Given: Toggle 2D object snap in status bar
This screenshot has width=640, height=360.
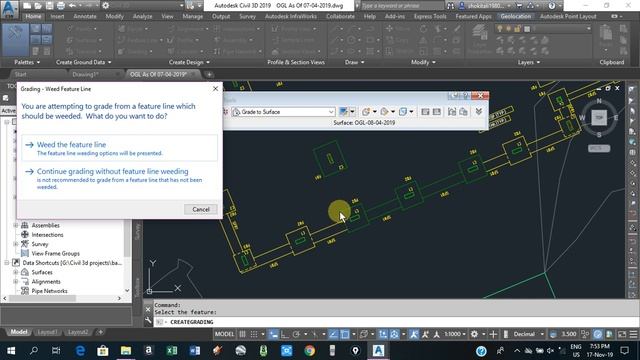Looking at the screenshot, I should click(344, 334).
